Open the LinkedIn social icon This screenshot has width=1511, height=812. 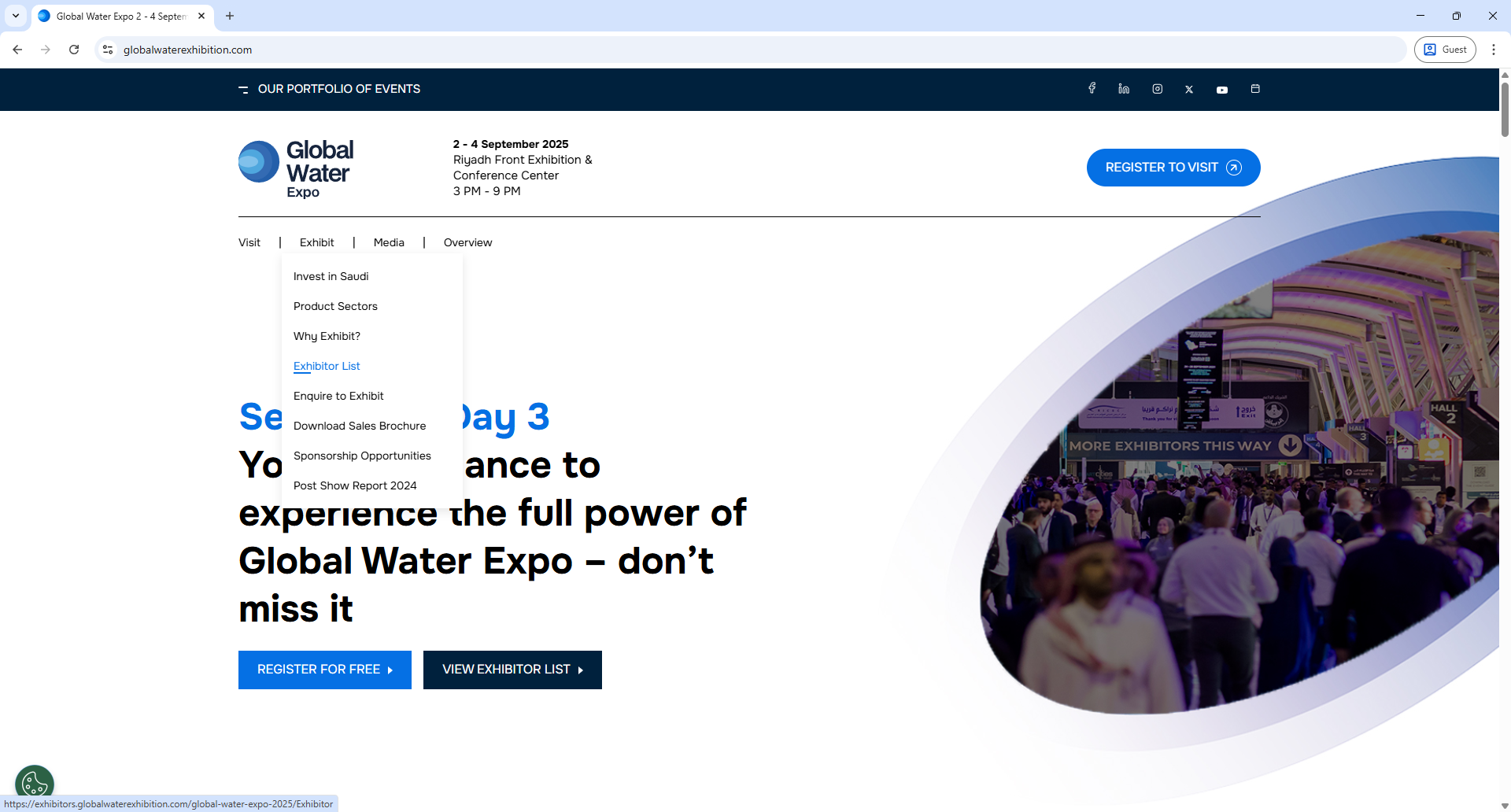click(x=1123, y=89)
